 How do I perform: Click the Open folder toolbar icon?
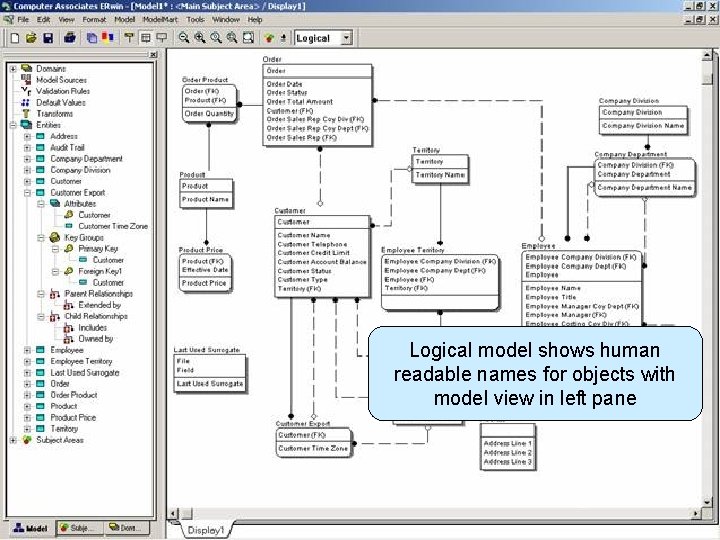point(31,38)
